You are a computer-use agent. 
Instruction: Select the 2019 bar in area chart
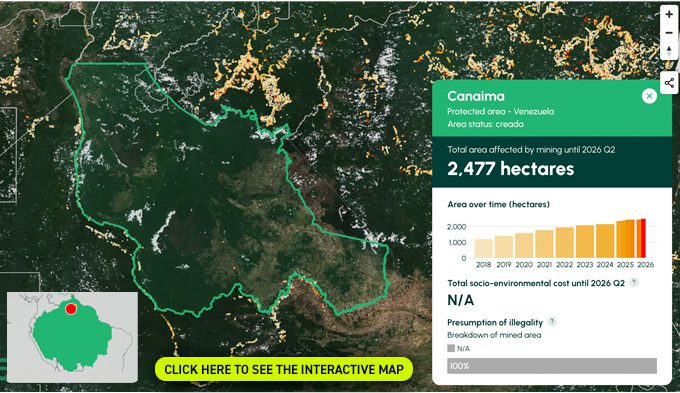(504, 247)
